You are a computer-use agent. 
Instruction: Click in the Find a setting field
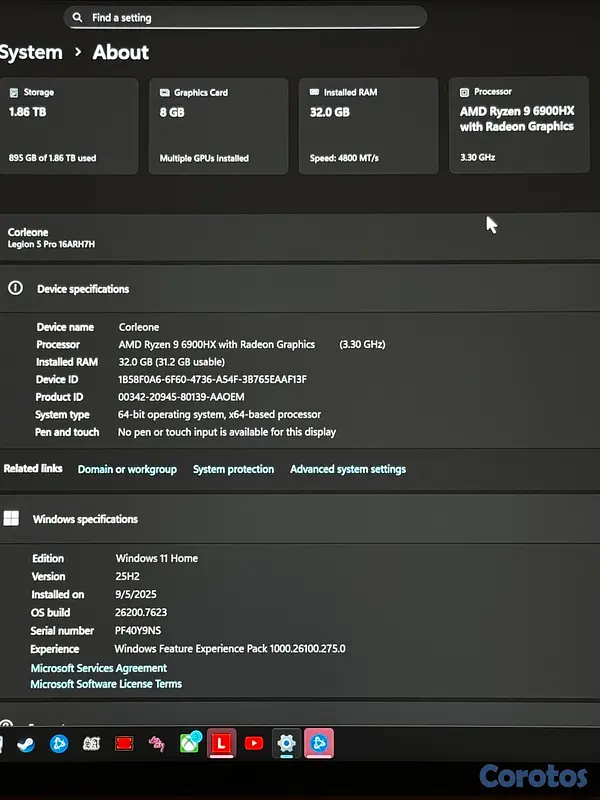(x=245, y=17)
